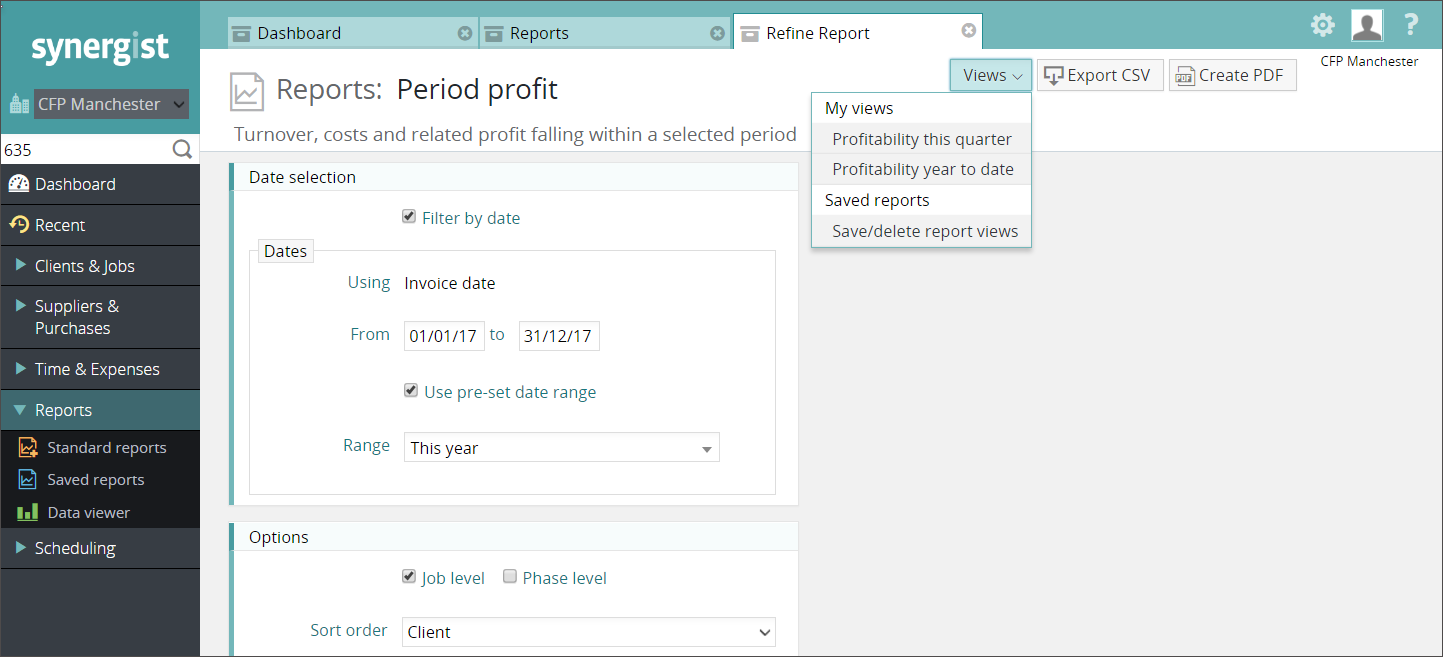Open the user profile avatar icon

tap(1366, 25)
